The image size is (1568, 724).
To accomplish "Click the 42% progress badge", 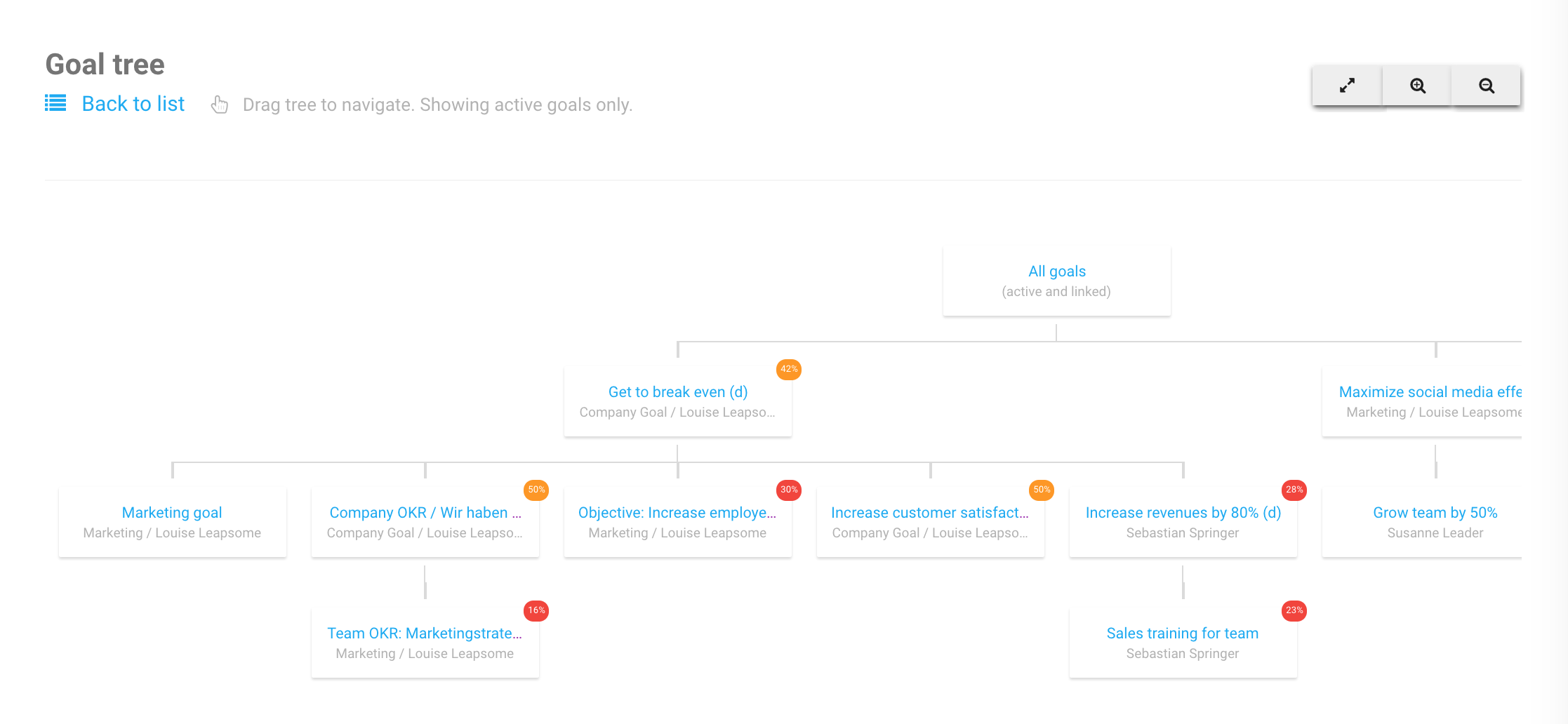I will [x=789, y=369].
